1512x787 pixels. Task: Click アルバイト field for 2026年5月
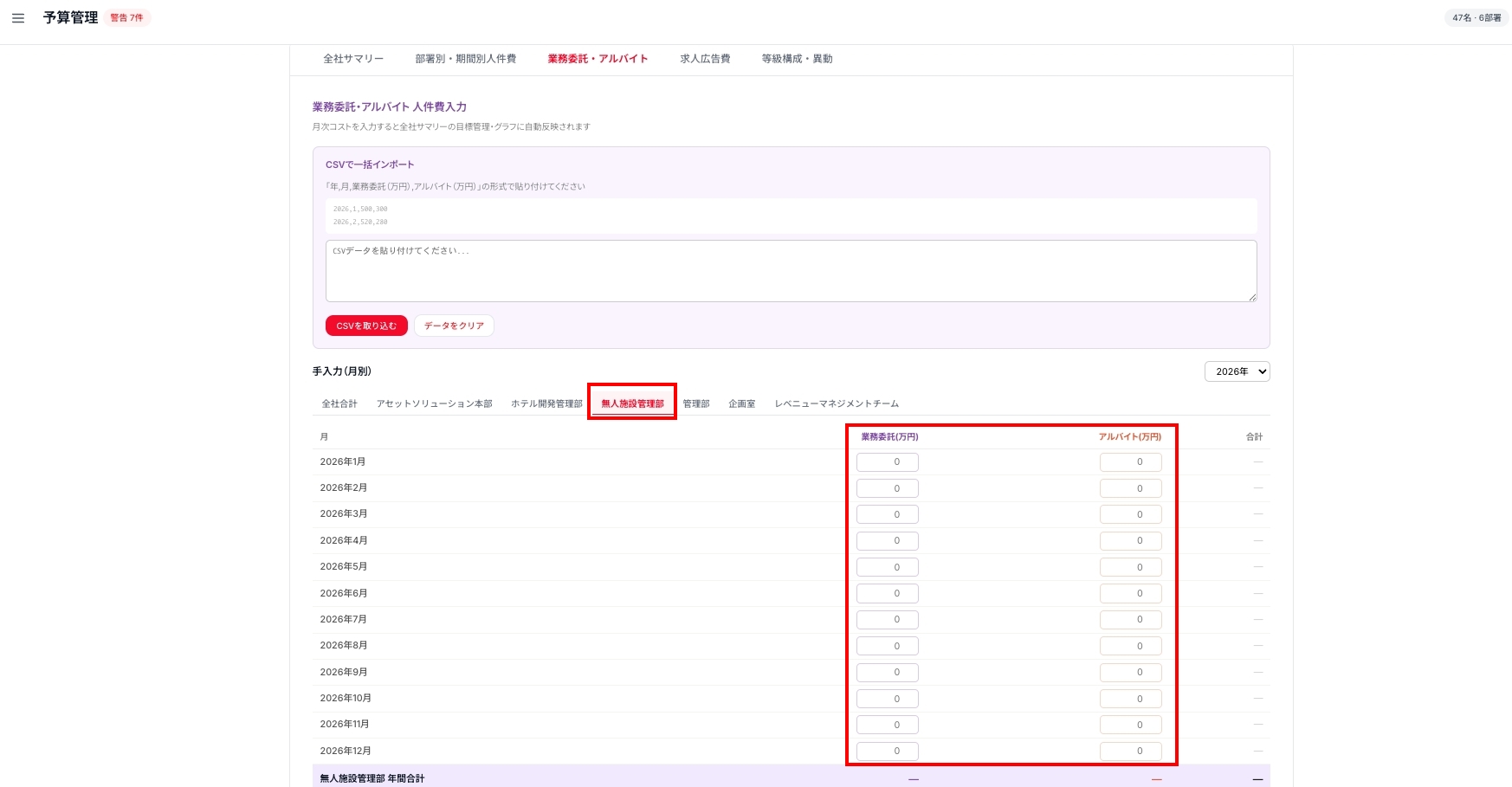click(x=1131, y=567)
